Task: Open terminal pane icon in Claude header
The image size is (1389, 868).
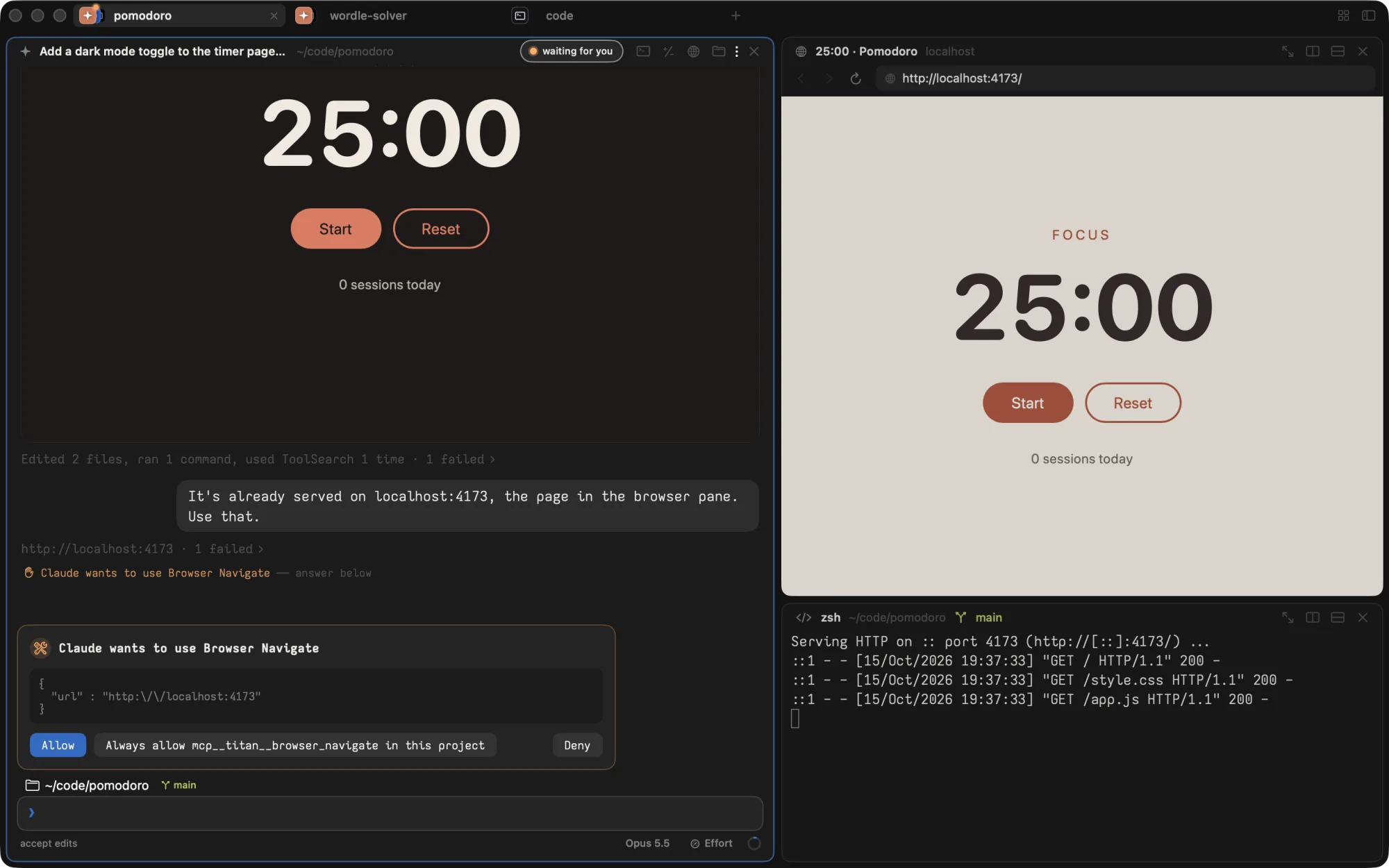Action: (643, 51)
